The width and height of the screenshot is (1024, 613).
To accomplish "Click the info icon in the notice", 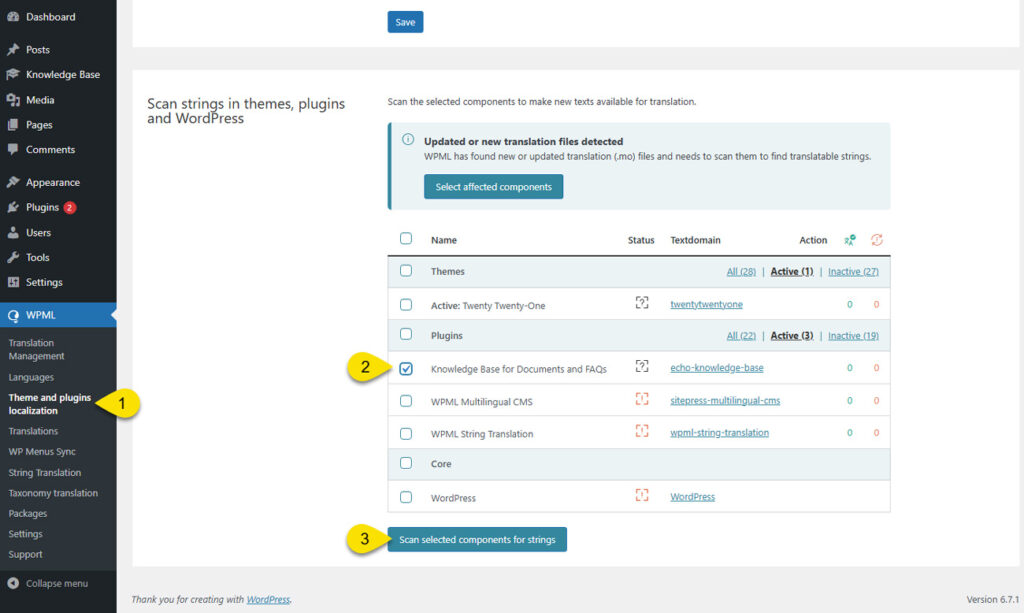I will 408,139.
